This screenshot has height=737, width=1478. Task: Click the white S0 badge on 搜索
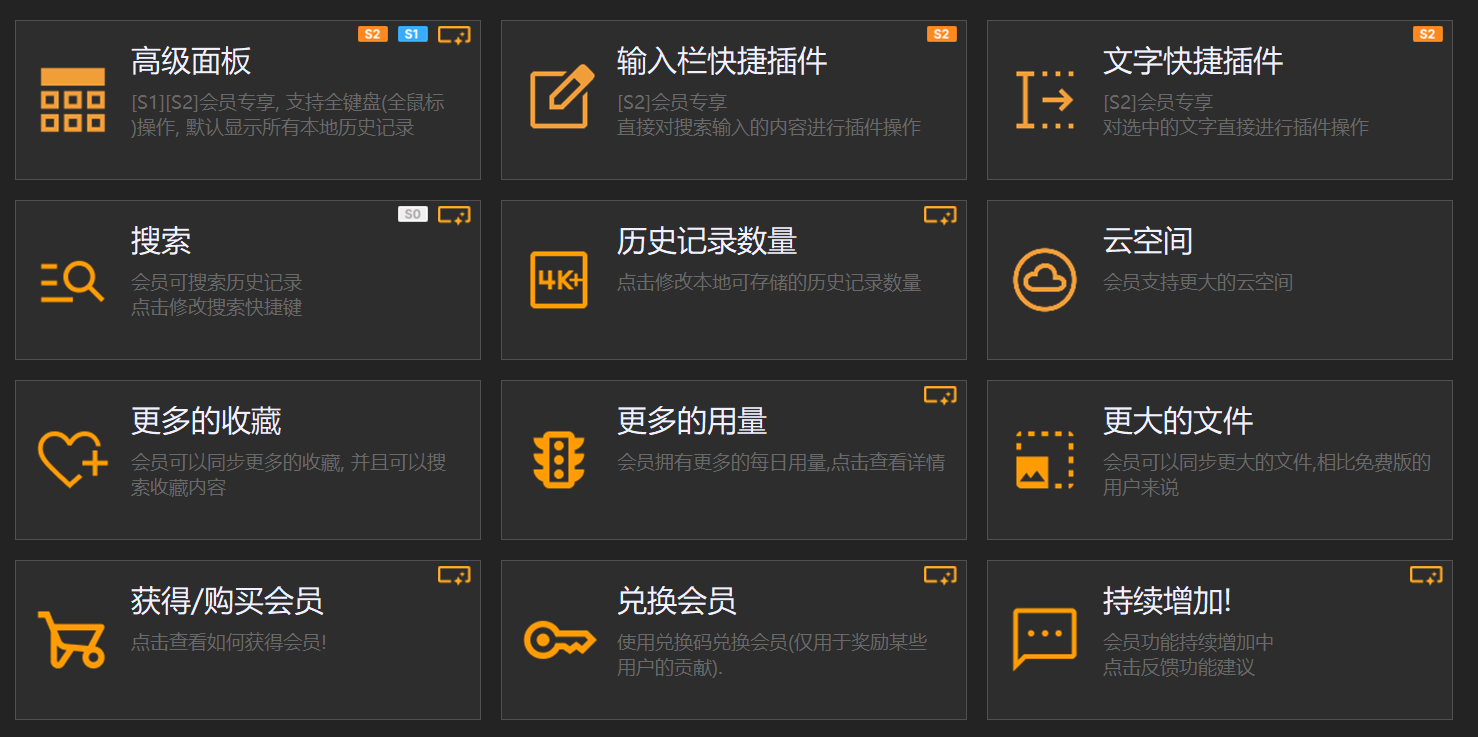[x=412, y=214]
